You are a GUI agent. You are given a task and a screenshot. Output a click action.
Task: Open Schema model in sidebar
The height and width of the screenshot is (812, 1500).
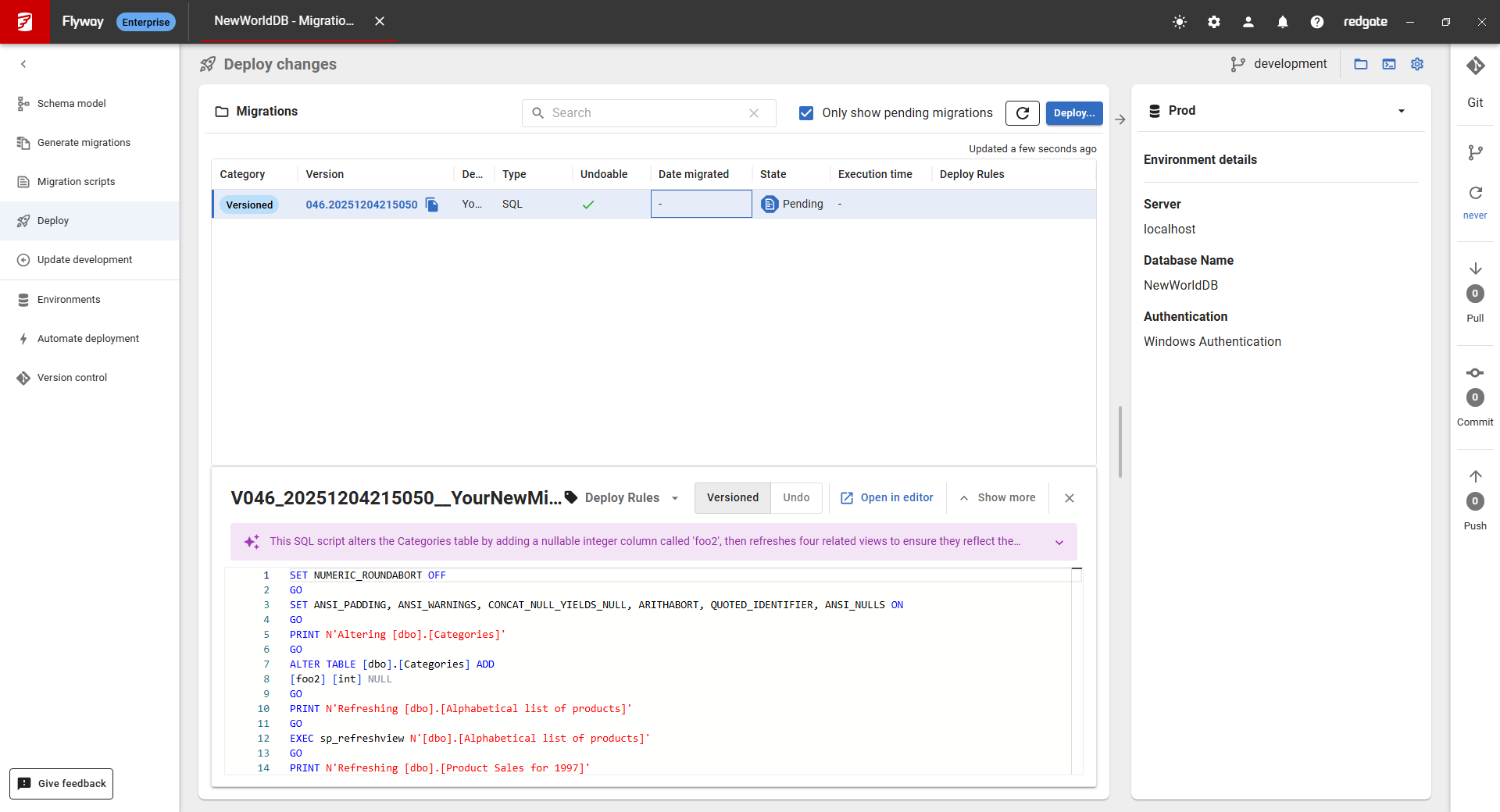coord(72,104)
